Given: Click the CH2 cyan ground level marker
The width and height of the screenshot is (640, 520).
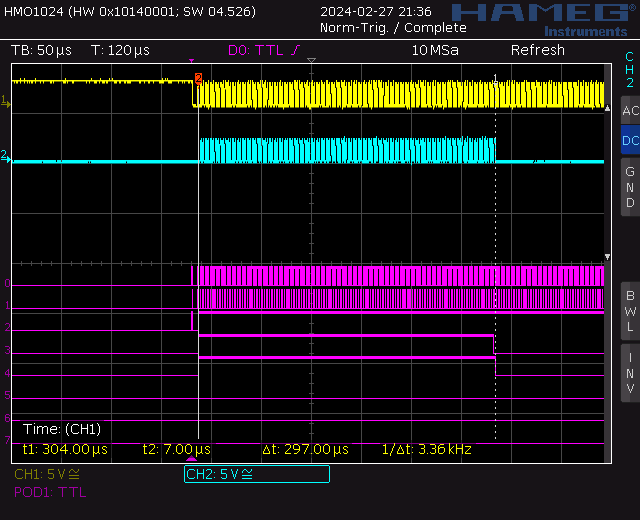Looking at the screenshot, I should (x=6, y=157).
